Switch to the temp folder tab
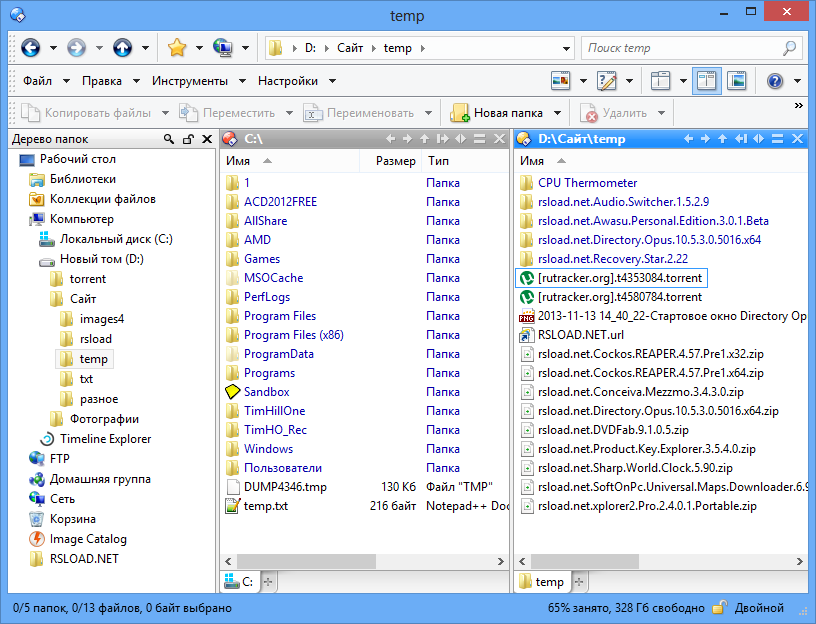 541,582
